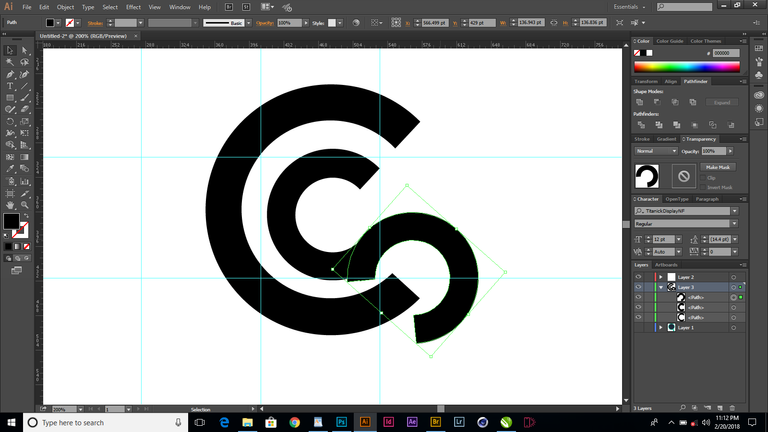Select the Gradient tool in toolbox

(24, 157)
